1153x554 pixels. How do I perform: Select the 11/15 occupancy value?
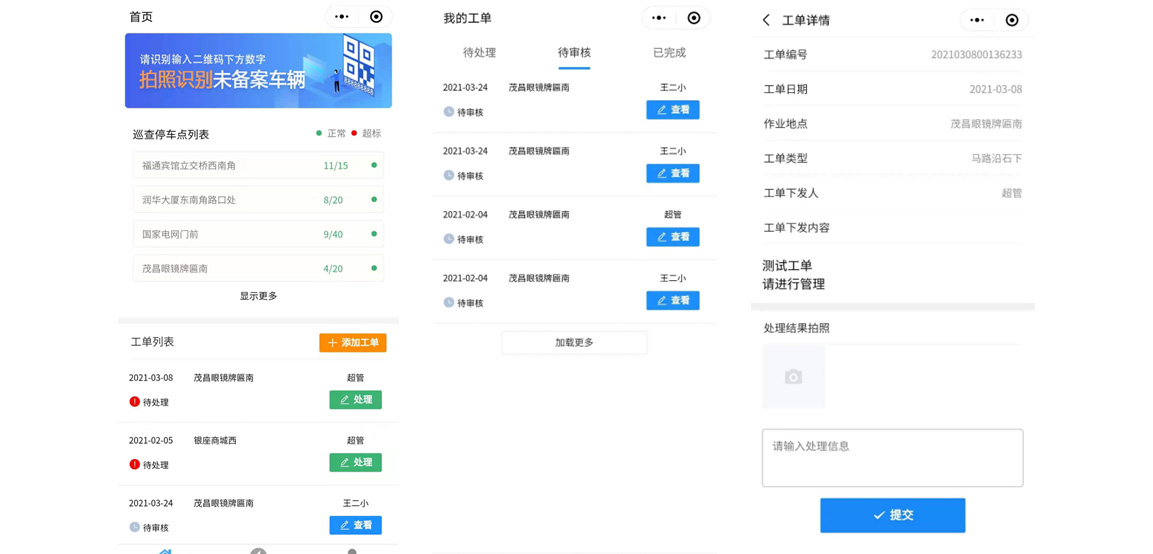point(336,166)
